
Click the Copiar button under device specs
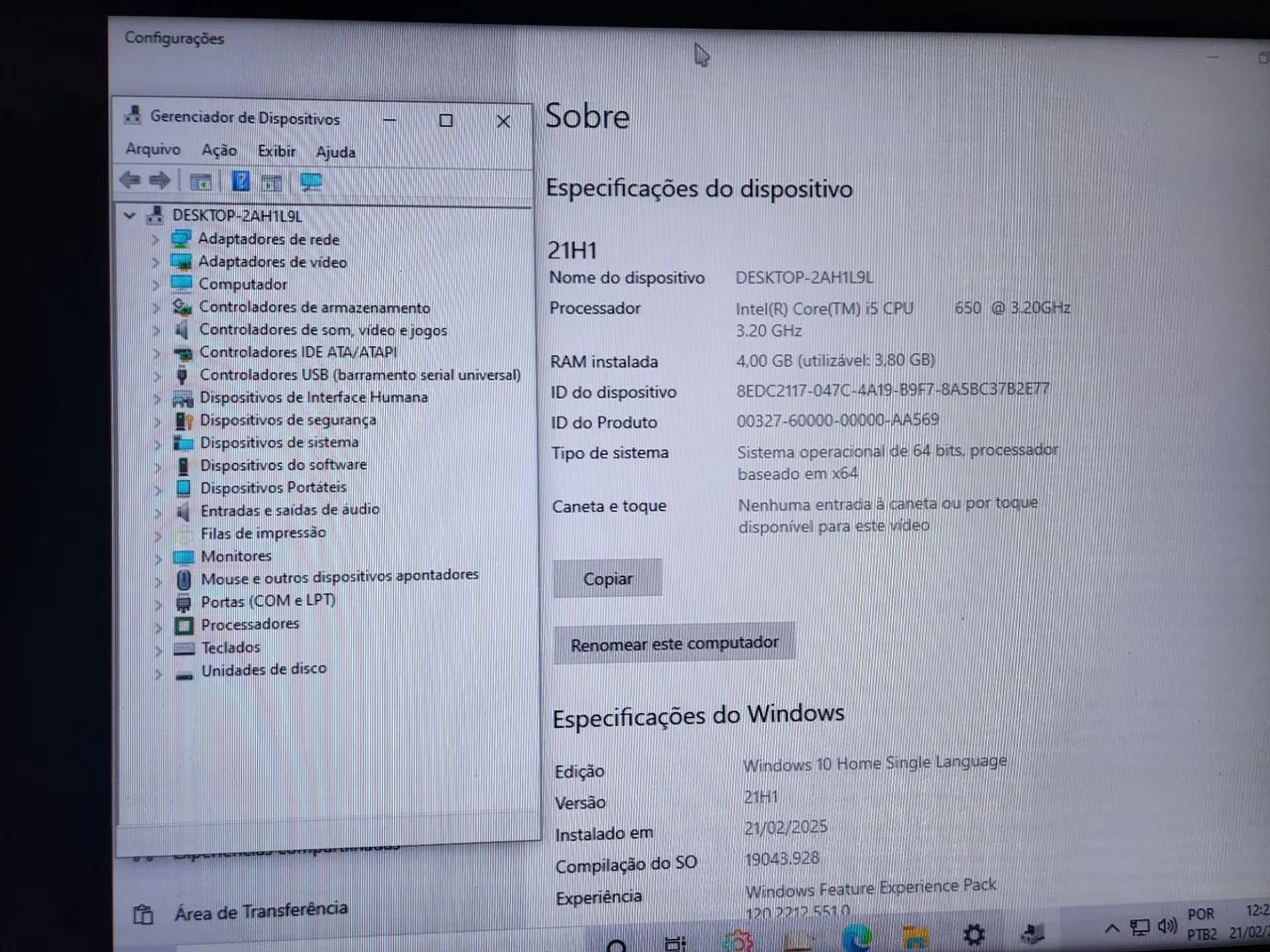click(x=607, y=578)
